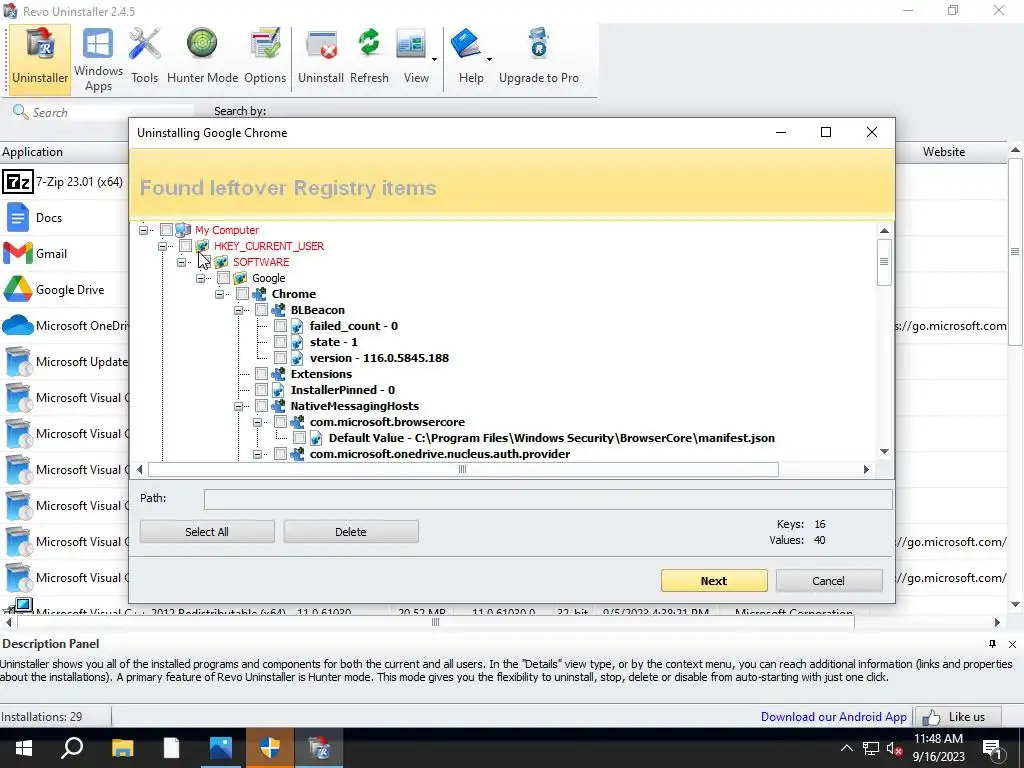The image size is (1024, 768).
Task: Click Select All button
Action: click(x=207, y=532)
